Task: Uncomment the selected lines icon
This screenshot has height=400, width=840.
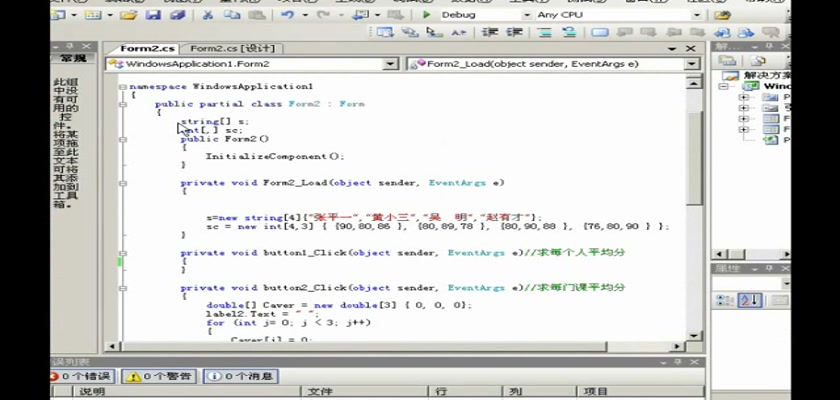Action: pos(569,32)
